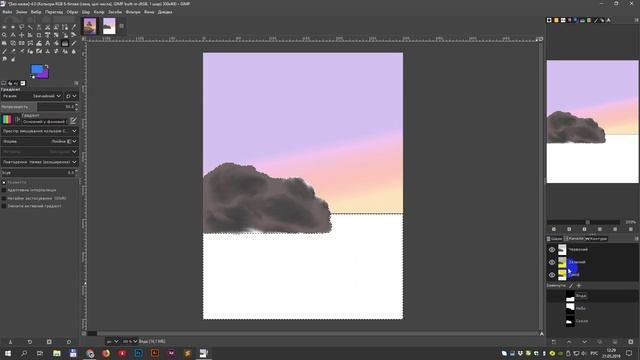Toggle reverse gradient button

click(x=17, y=119)
